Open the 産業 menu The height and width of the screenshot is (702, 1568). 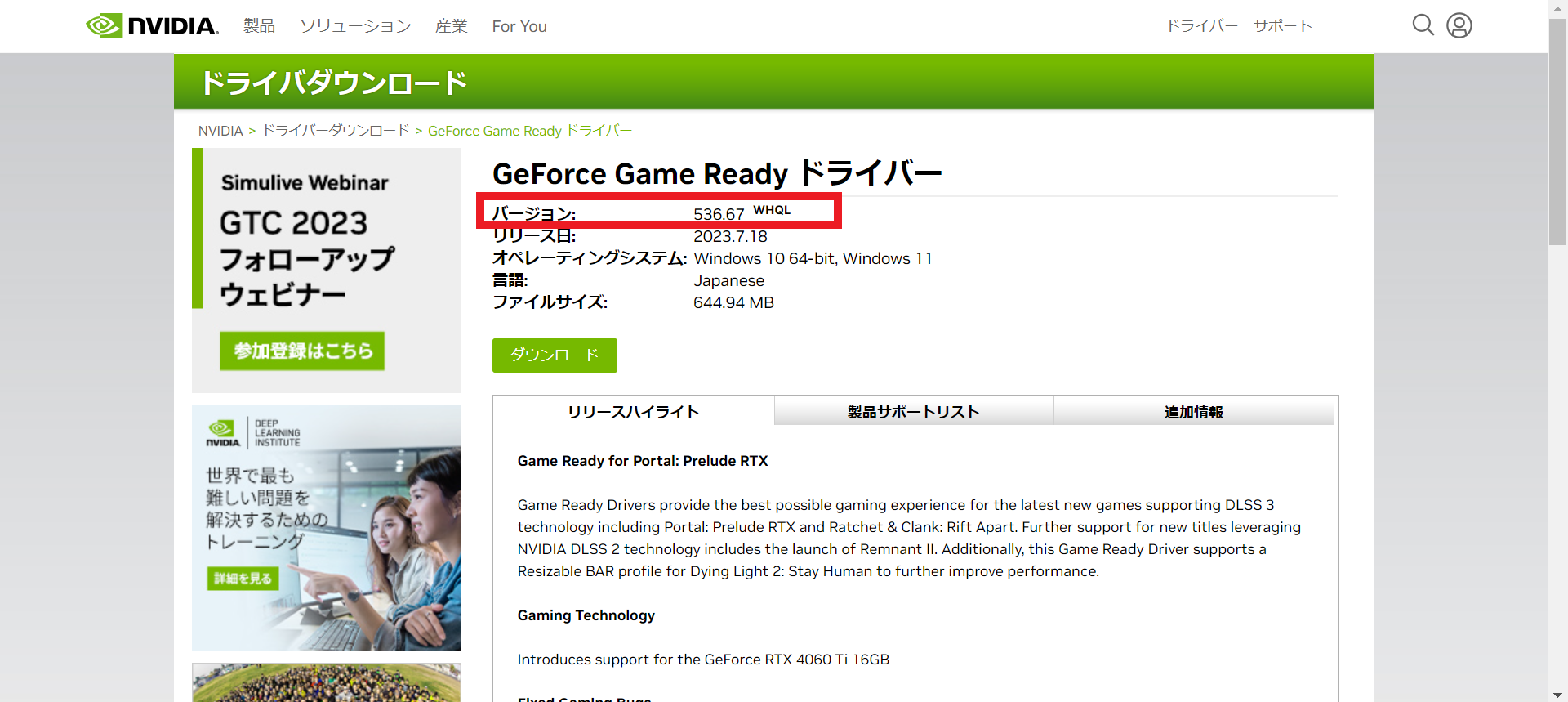tap(451, 26)
